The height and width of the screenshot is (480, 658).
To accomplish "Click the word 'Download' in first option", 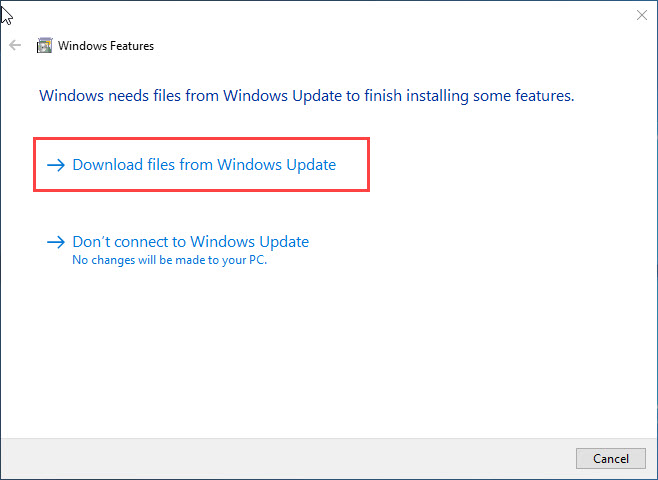I will pyautogui.click(x=108, y=164).
